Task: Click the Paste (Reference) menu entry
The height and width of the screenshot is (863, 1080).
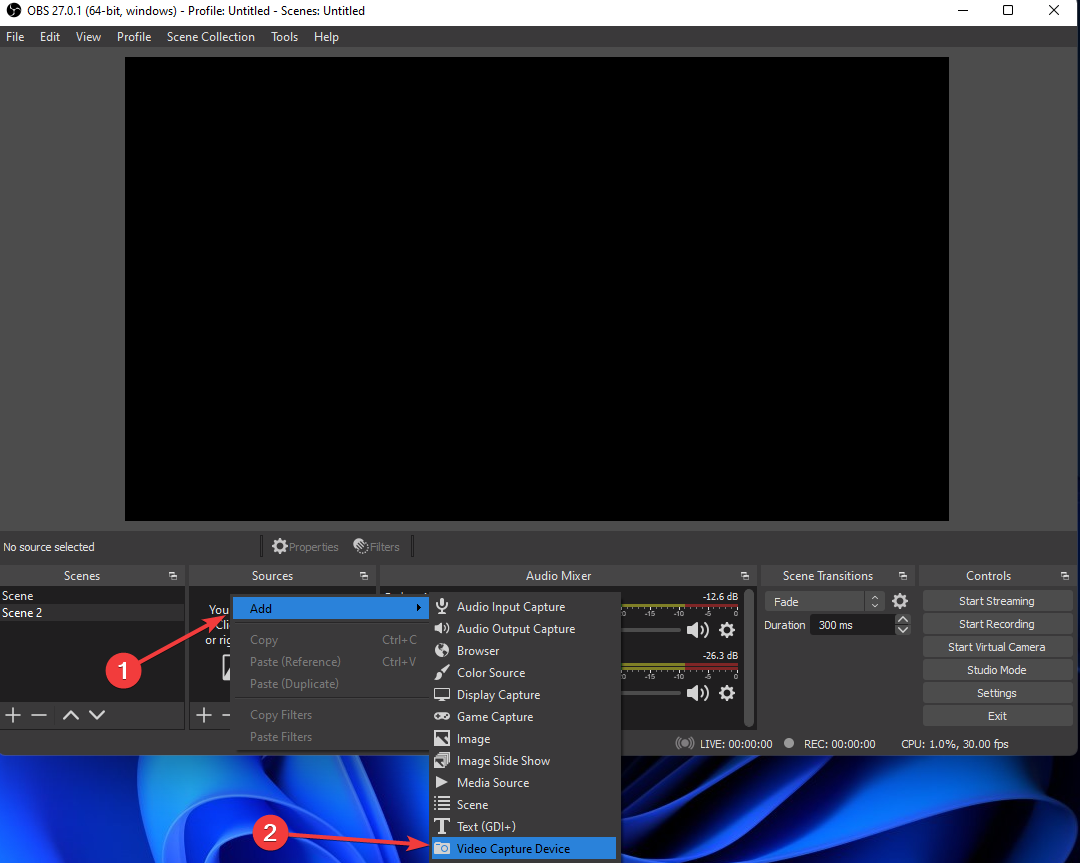Action: click(x=331, y=662)
